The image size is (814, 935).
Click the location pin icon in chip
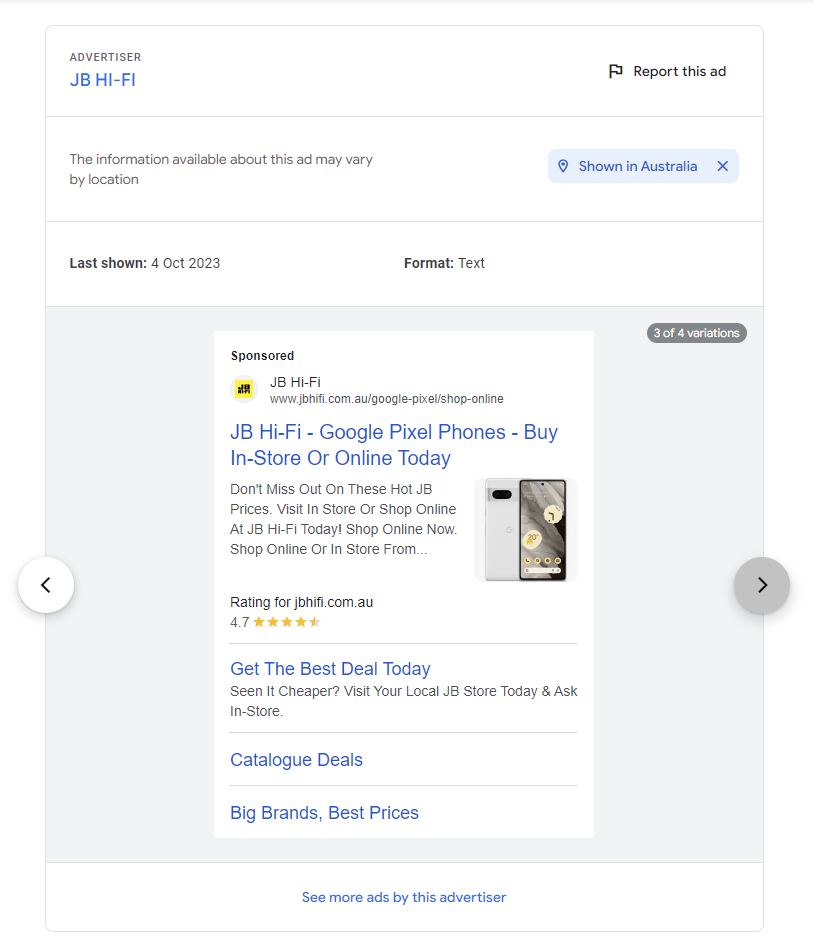pyautogui.click(x=563, y=166)
